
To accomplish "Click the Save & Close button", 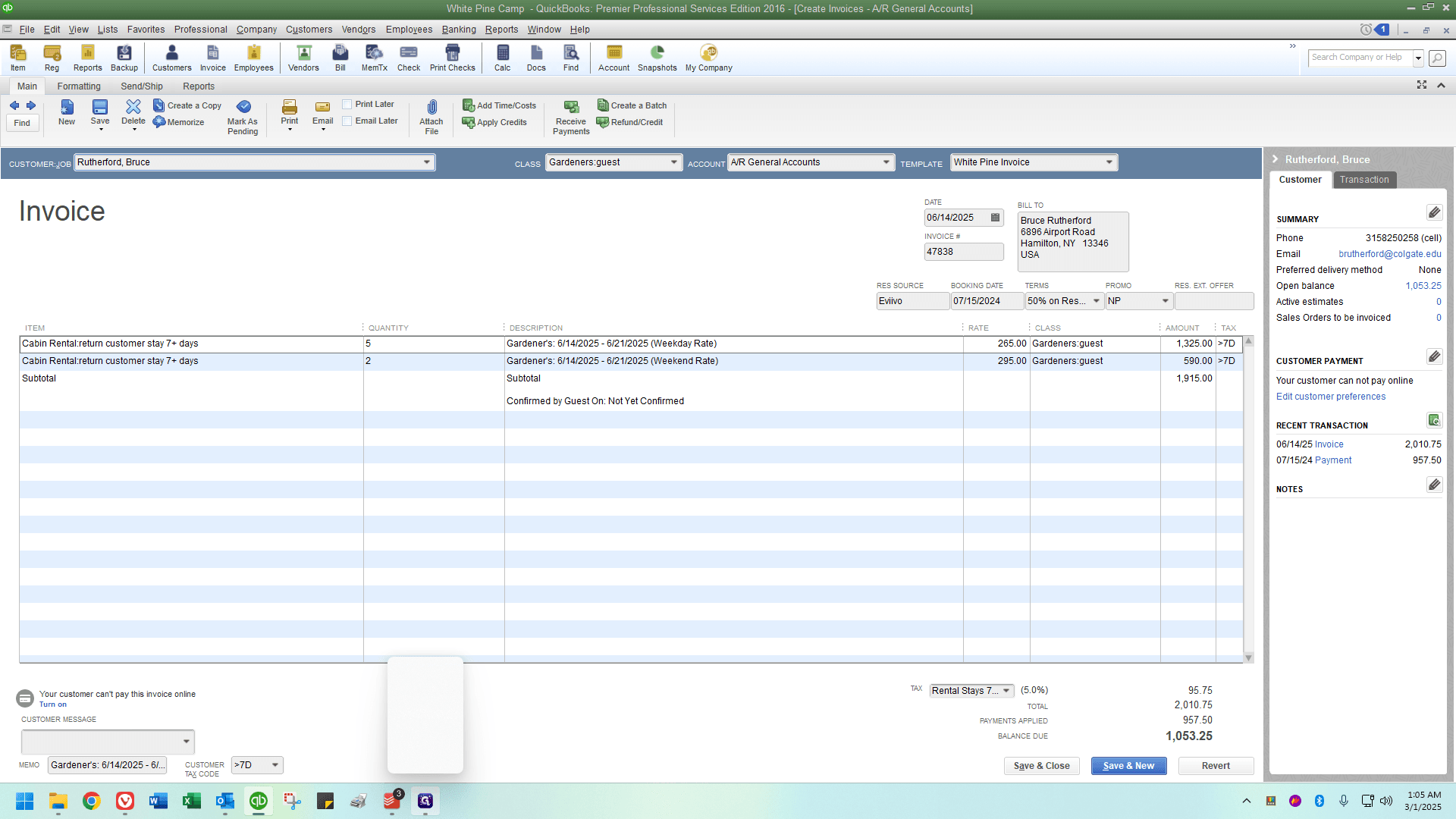I will point(1042,766).
